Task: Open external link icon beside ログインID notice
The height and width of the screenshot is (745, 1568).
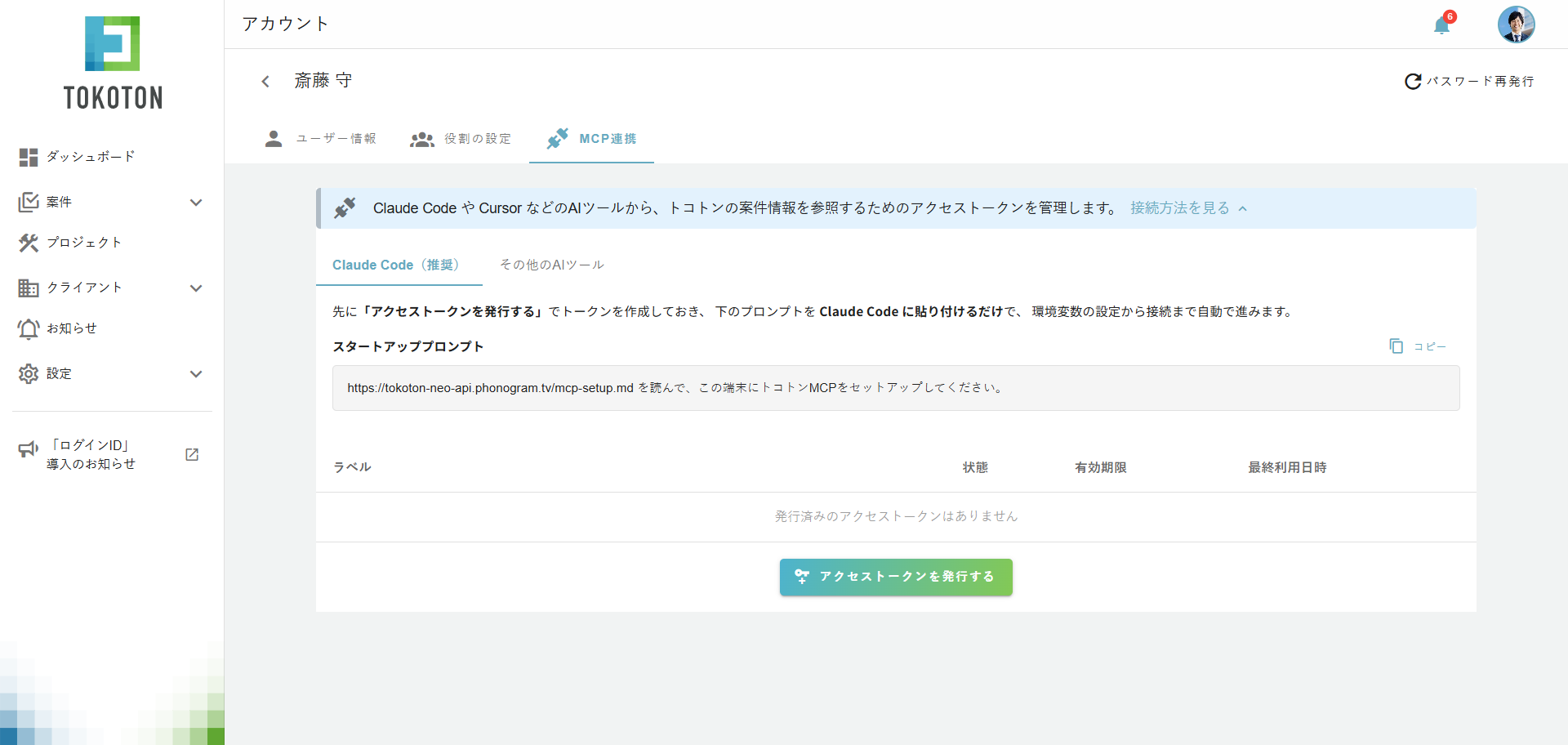Action: pyautogui.click(x=192, y=455)
